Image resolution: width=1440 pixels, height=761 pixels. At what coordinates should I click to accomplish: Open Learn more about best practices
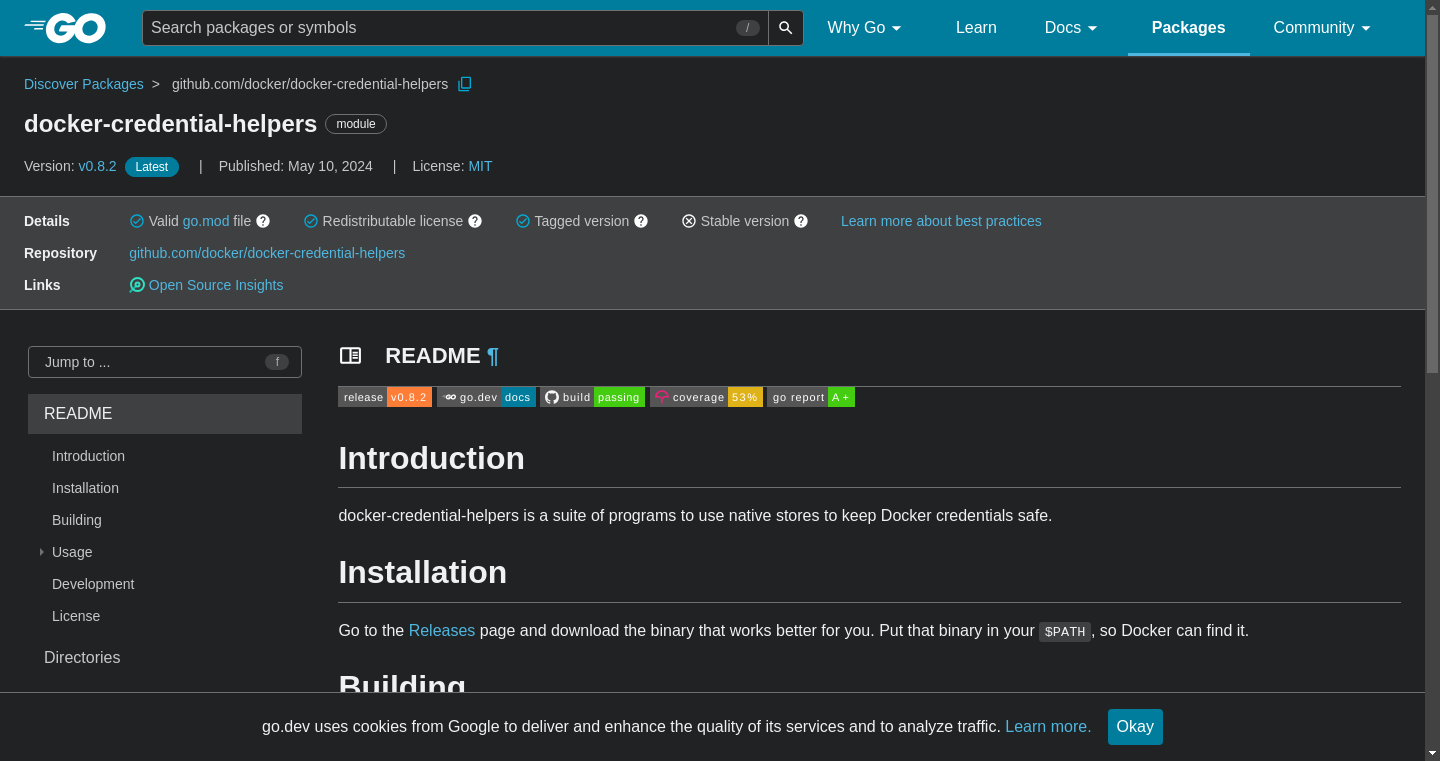click(x=941, y=221)
